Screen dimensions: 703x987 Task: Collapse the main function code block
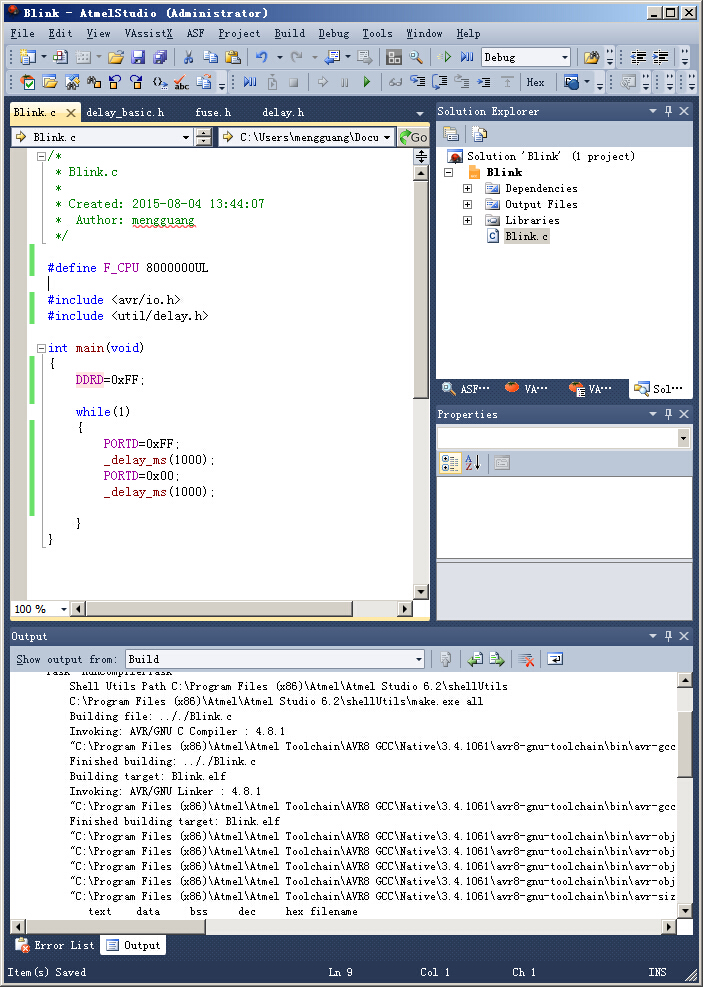(41, 347)
